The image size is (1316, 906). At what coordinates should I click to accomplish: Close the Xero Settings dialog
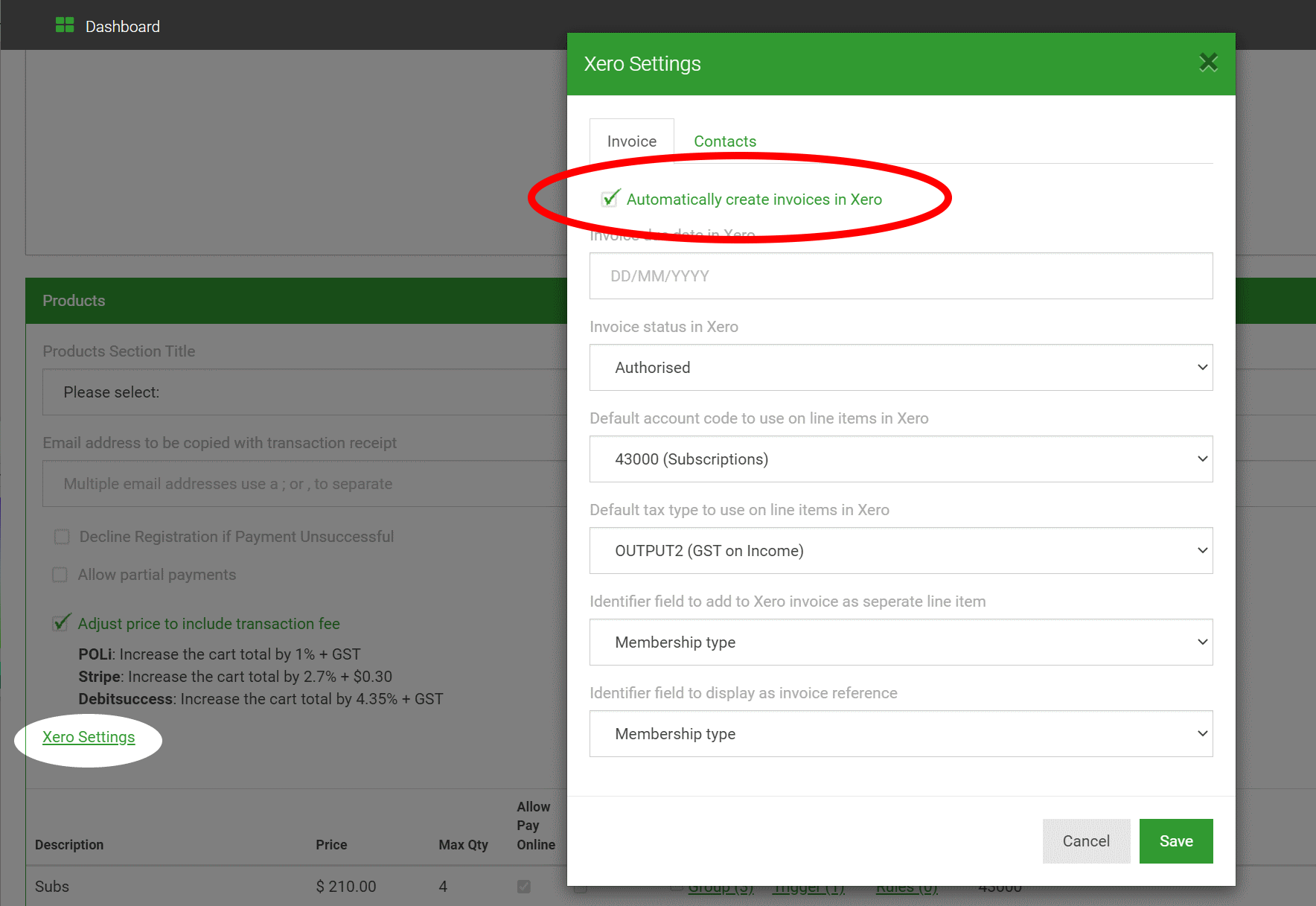tap(1208, 63)
